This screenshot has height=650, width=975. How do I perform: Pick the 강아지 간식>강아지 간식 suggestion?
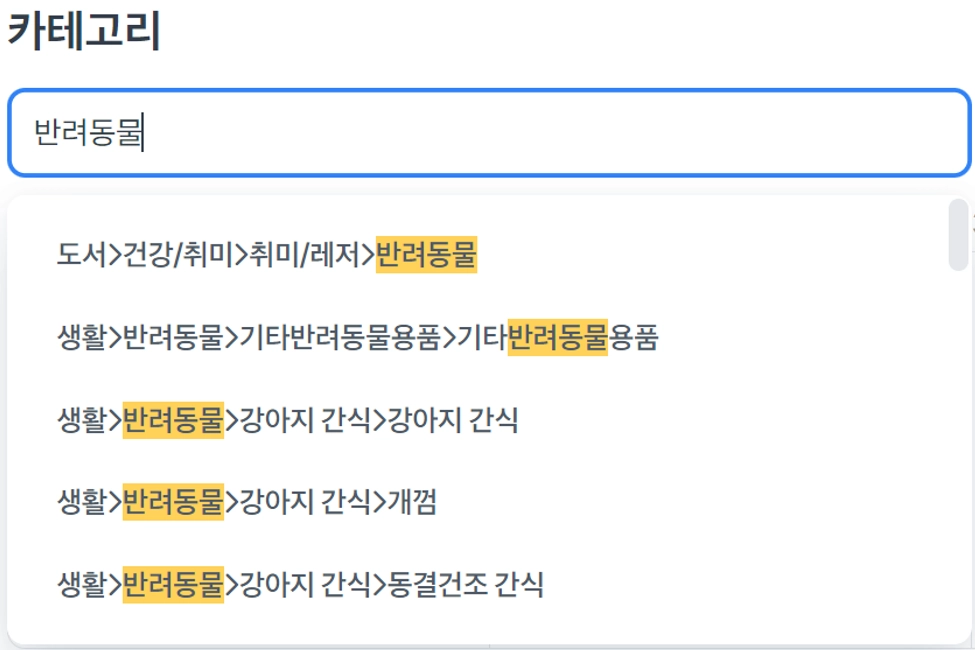coord(287,421)
